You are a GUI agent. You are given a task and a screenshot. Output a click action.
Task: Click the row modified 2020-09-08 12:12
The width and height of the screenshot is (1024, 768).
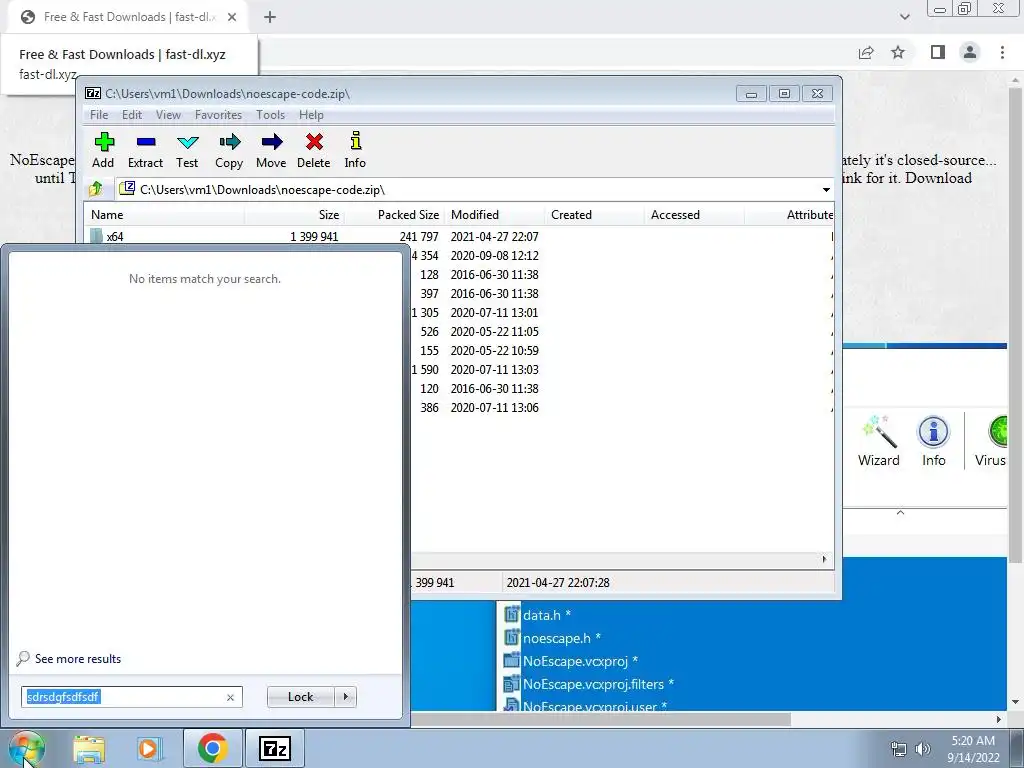621,255
